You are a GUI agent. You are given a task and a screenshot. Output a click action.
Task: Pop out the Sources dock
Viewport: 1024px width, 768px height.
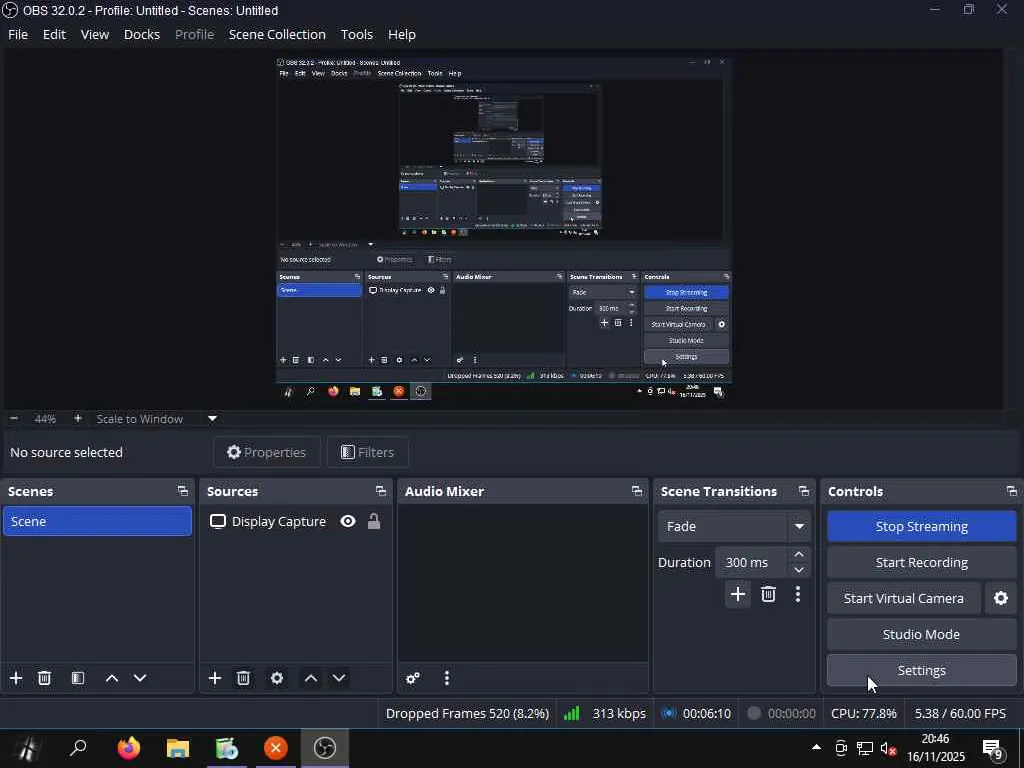[381, 491]
